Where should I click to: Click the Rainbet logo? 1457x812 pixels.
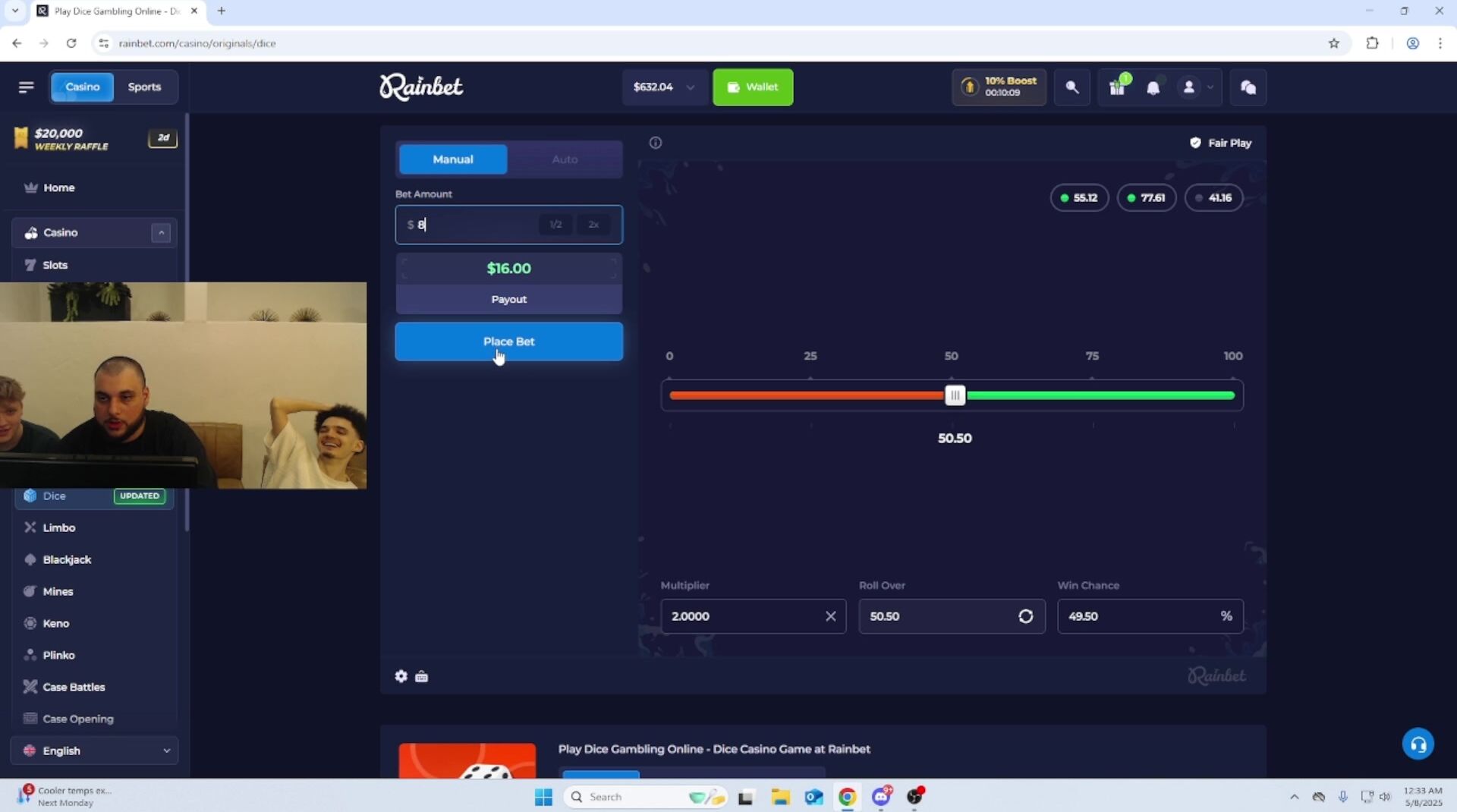(421, 87)
